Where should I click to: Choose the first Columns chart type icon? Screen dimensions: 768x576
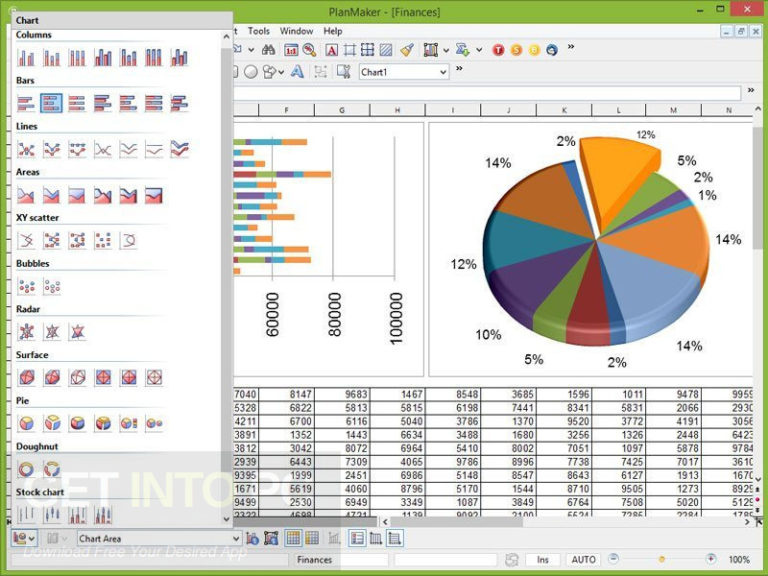coord(26,57)
